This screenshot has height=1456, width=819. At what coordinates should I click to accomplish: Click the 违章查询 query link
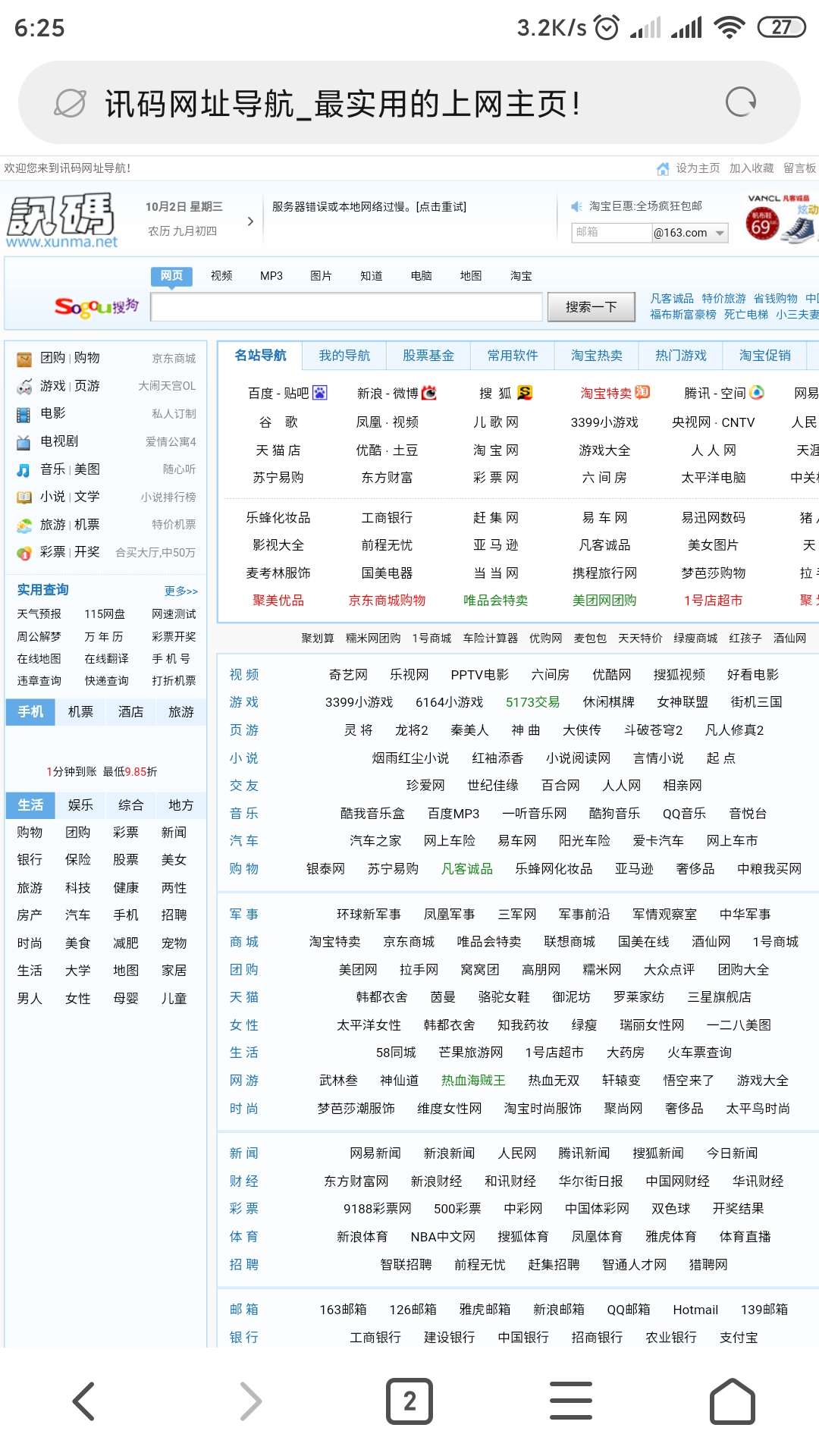(x=39, y=681)
